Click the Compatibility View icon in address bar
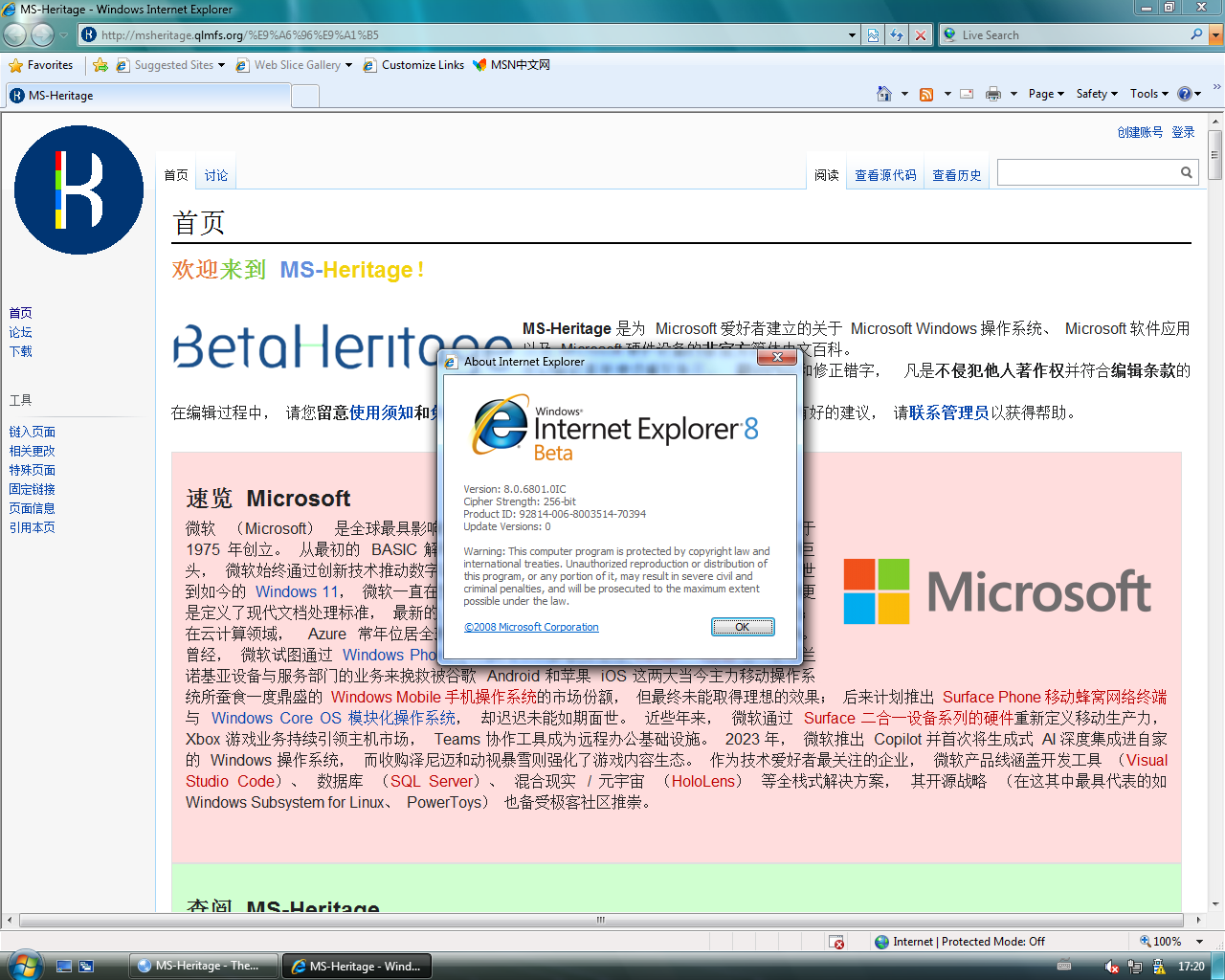The height and width of the screenshot is (980, 1225). (x=874, y=35)
